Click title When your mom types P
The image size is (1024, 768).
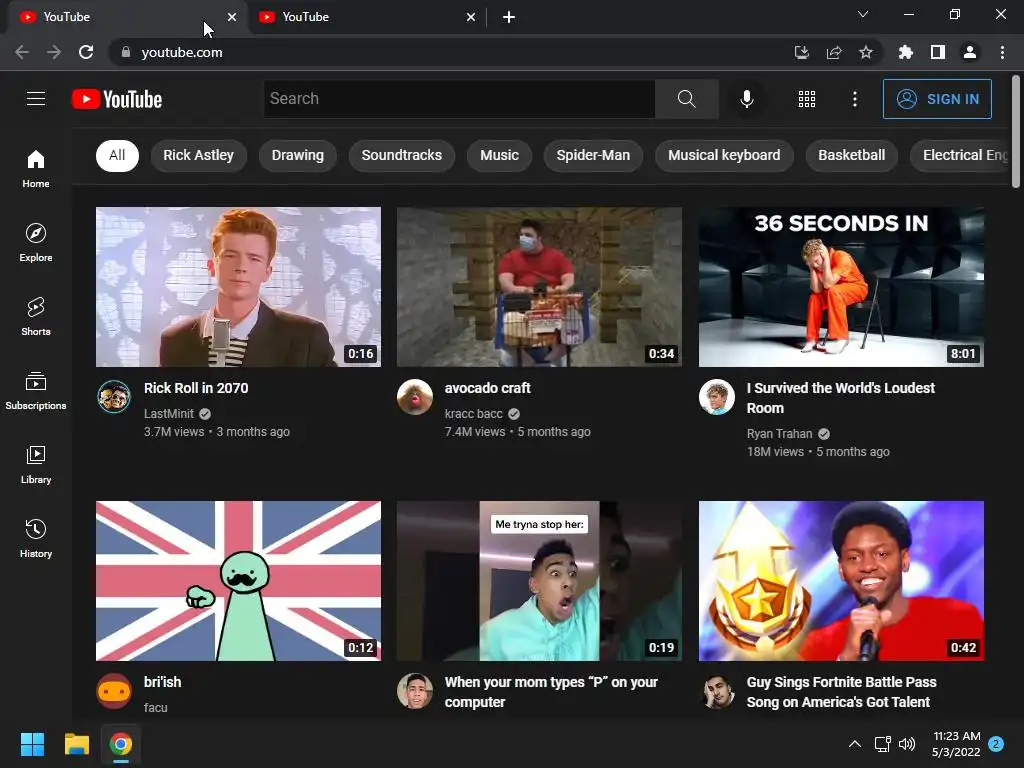pos(551,692)
